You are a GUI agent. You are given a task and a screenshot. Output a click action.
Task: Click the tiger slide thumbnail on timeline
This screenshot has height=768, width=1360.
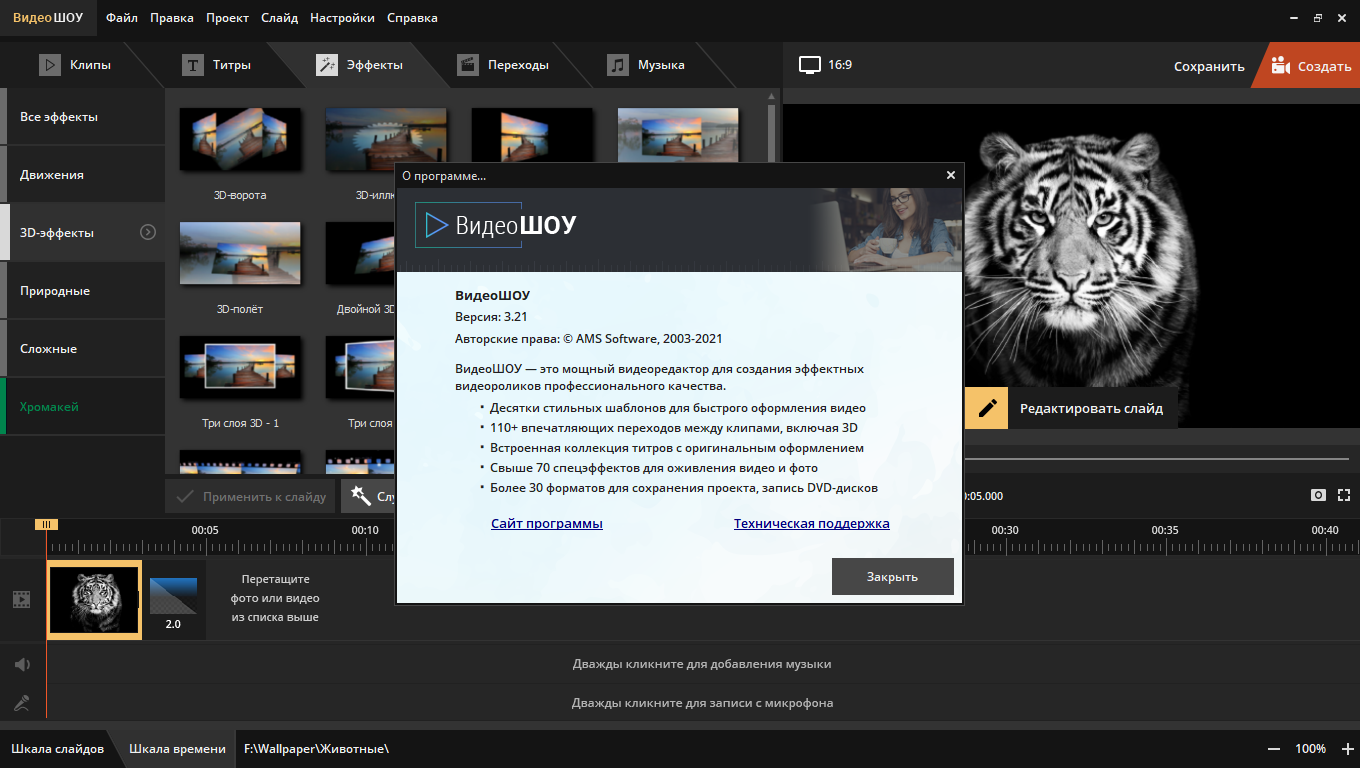(94, 600)
